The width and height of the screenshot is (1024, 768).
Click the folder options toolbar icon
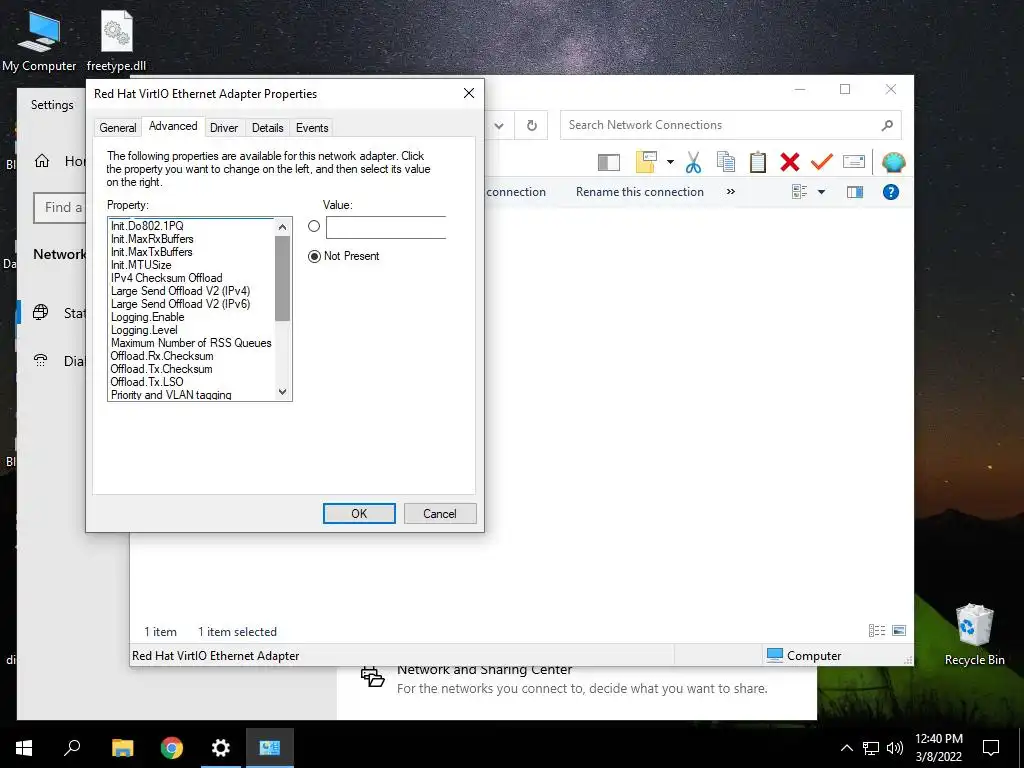(646, 162)
